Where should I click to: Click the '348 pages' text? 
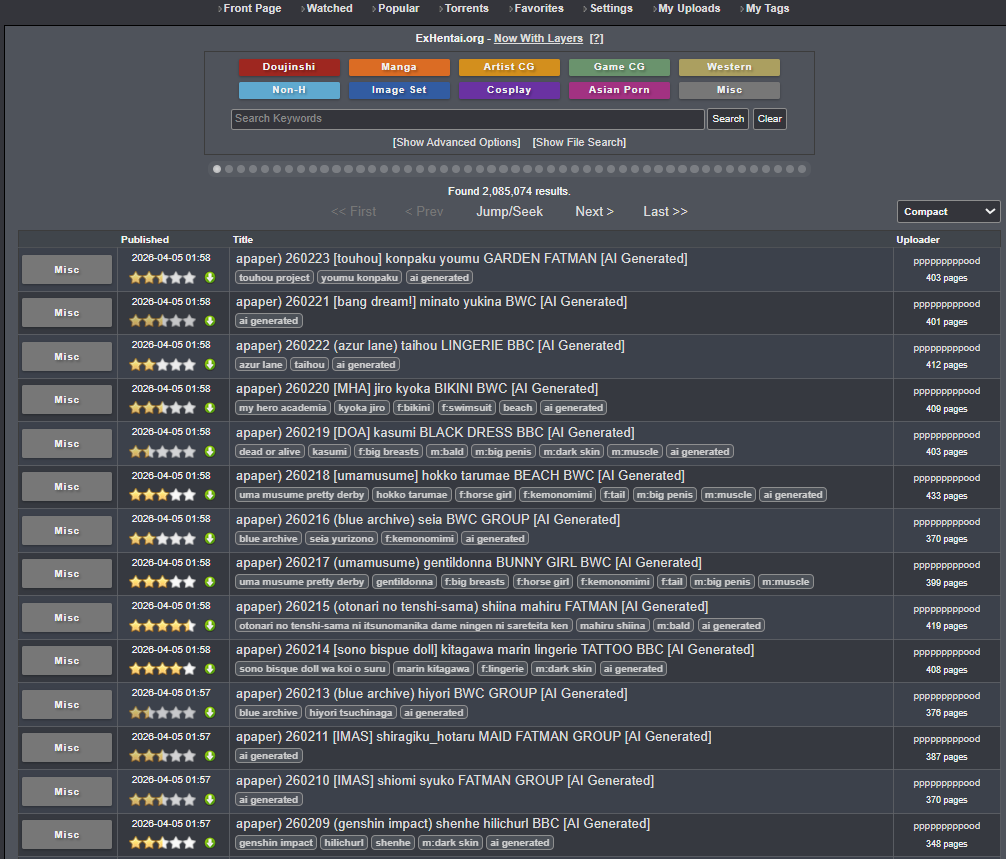click(x=946, y=844)
